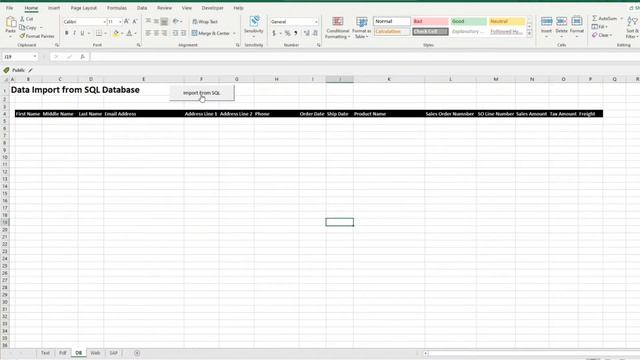640x360 pixels.
Task: Click the Delete cells icon
Action: pos(562,22)
